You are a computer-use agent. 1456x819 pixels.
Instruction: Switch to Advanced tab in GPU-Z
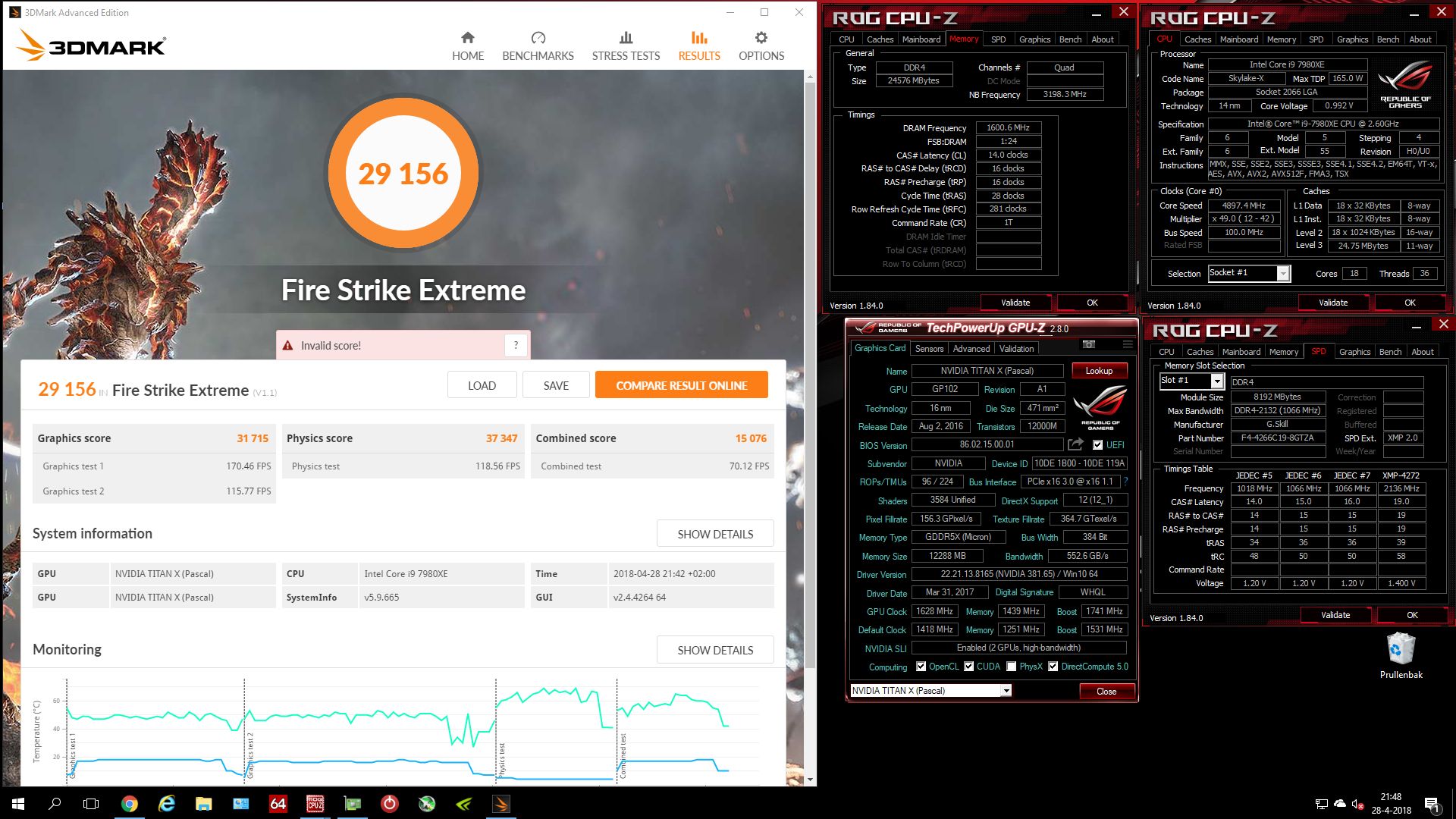click(971, 349)
